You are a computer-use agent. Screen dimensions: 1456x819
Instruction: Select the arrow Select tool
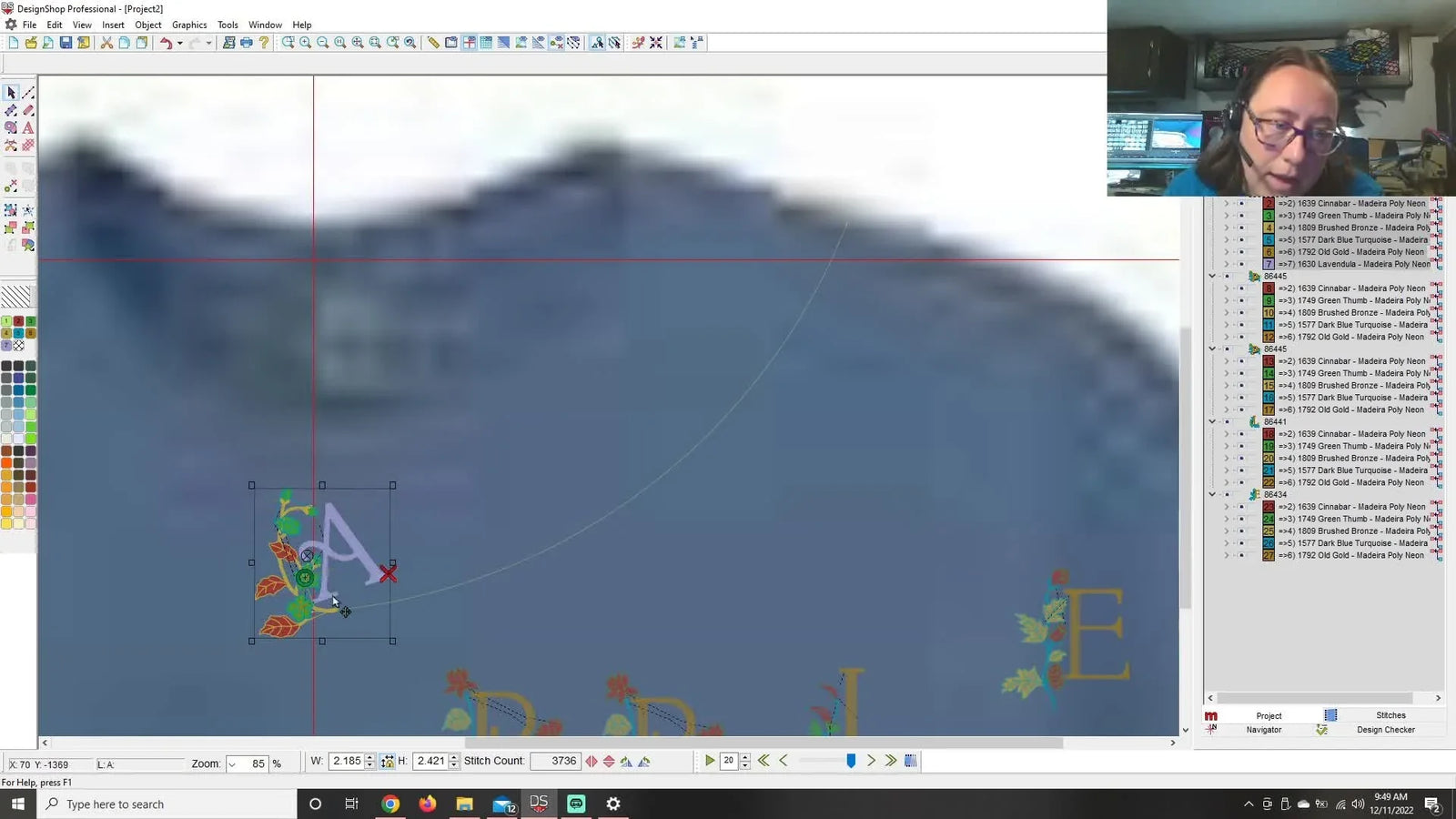[12, 92]
